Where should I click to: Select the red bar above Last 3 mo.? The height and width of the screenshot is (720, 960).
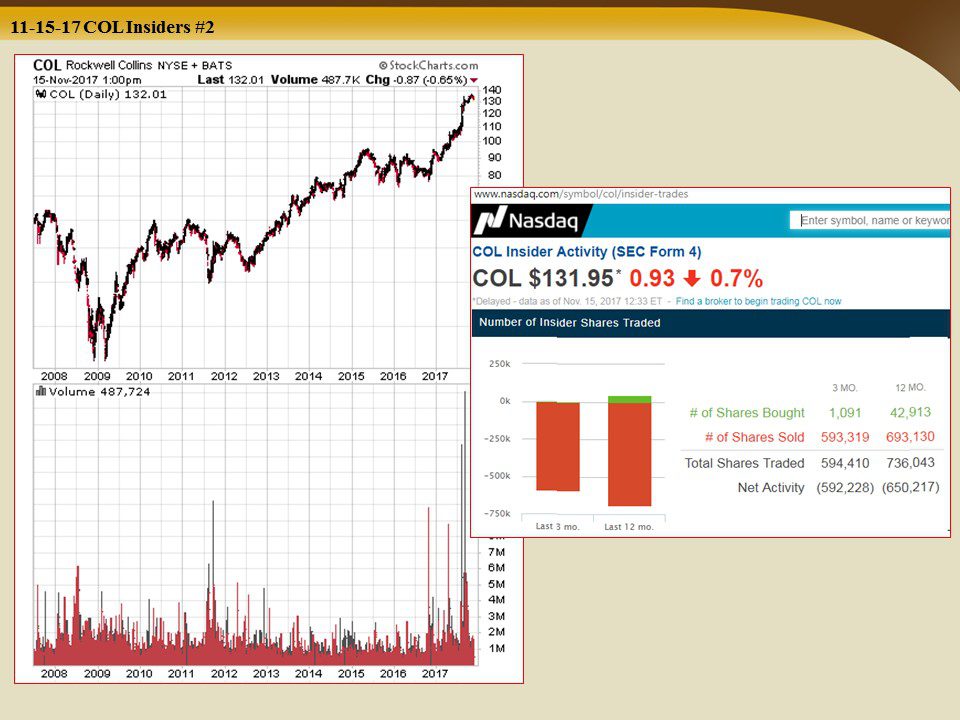pyautogui.click(x=558, y=446)
